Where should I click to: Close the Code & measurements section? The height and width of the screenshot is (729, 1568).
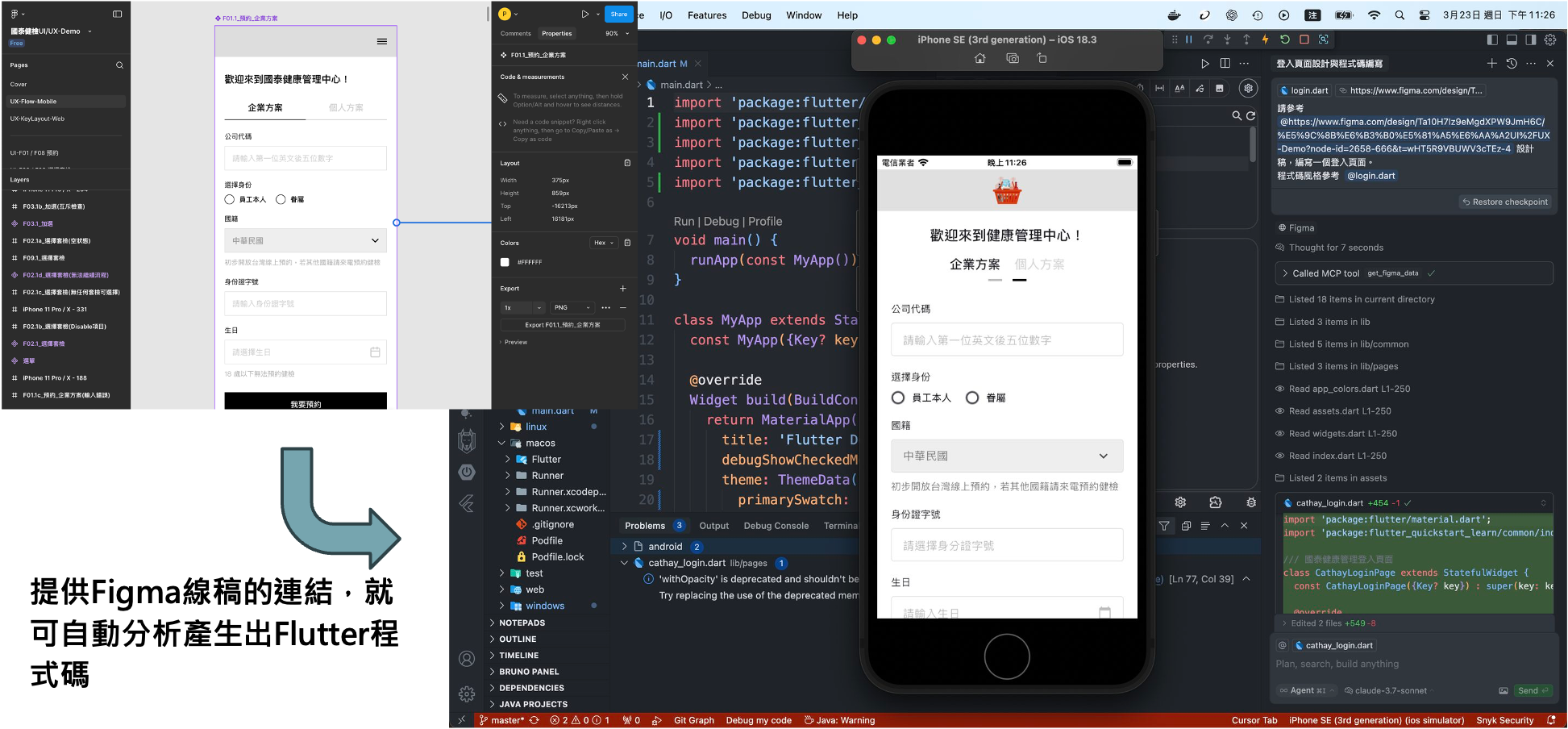tap(625, 77)
